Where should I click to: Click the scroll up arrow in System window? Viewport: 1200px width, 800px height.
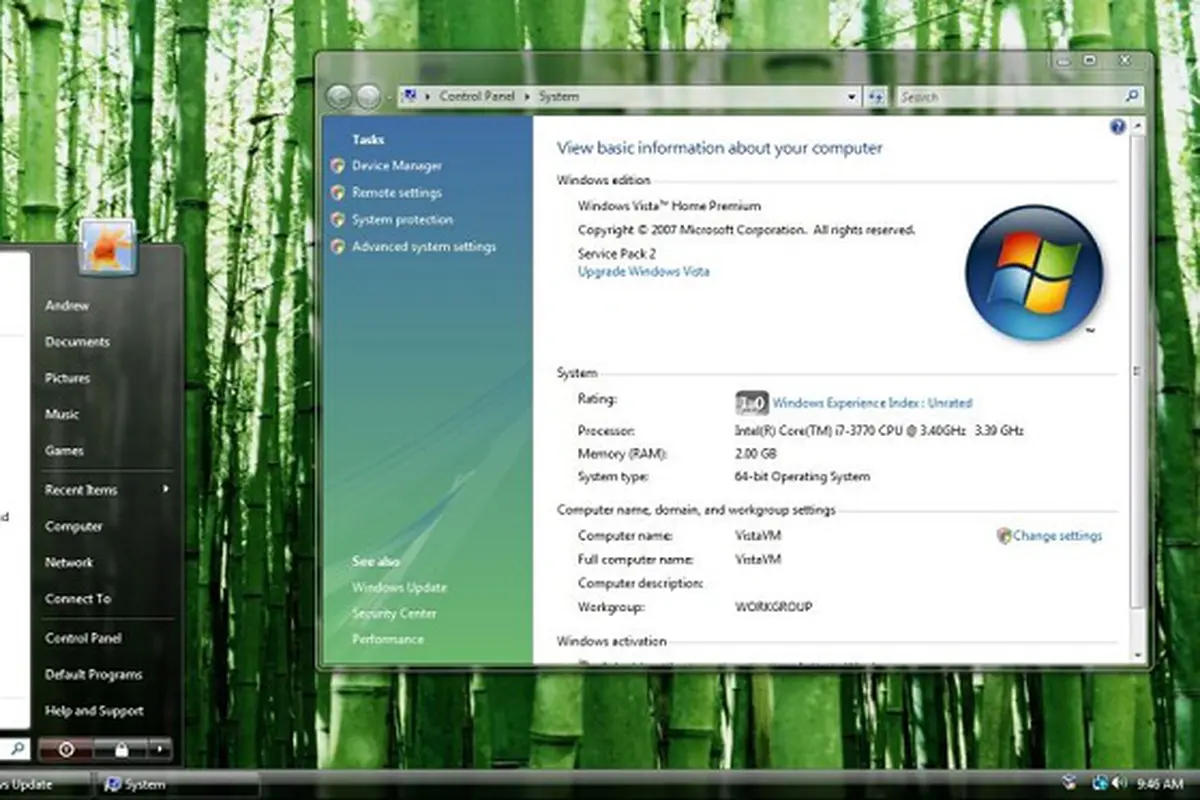1136,126
